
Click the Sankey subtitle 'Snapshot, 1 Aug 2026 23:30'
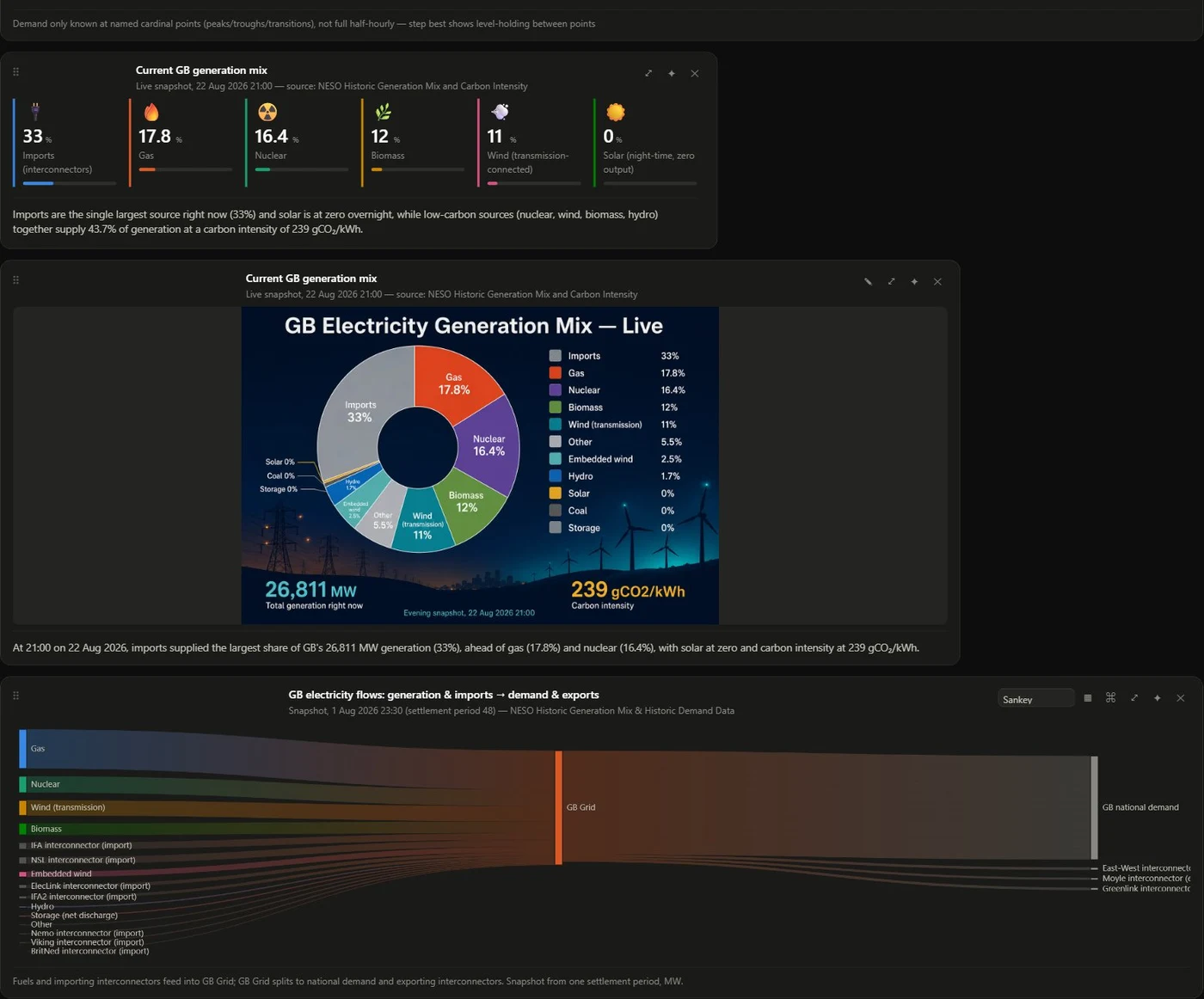pos(512,711)
